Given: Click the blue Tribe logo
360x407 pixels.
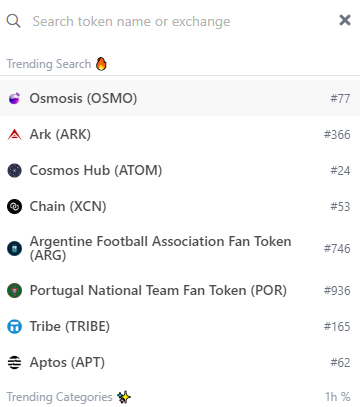Looking at the screenshot, I should [14, 326].
